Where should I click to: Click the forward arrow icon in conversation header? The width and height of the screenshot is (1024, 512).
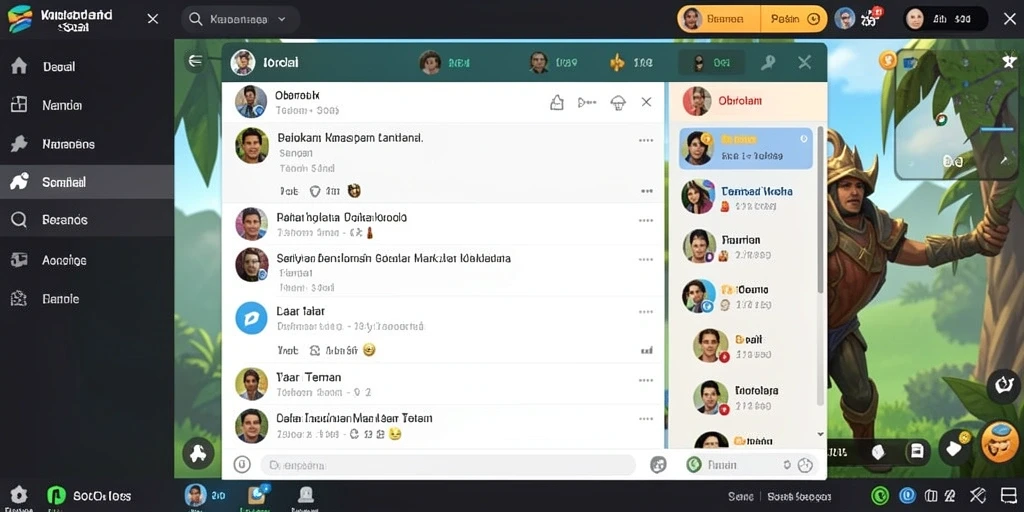click(x=586, y=103)
